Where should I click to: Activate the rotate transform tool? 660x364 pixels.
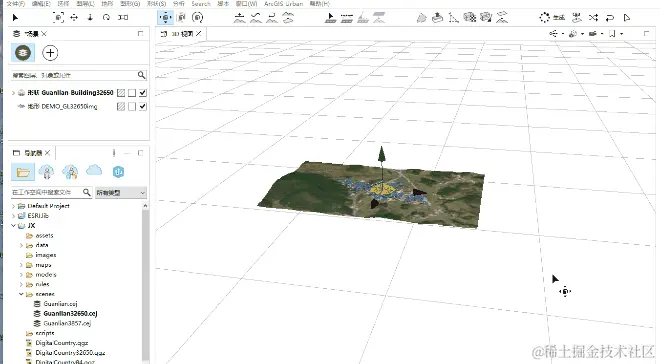[x=106, y=18]
